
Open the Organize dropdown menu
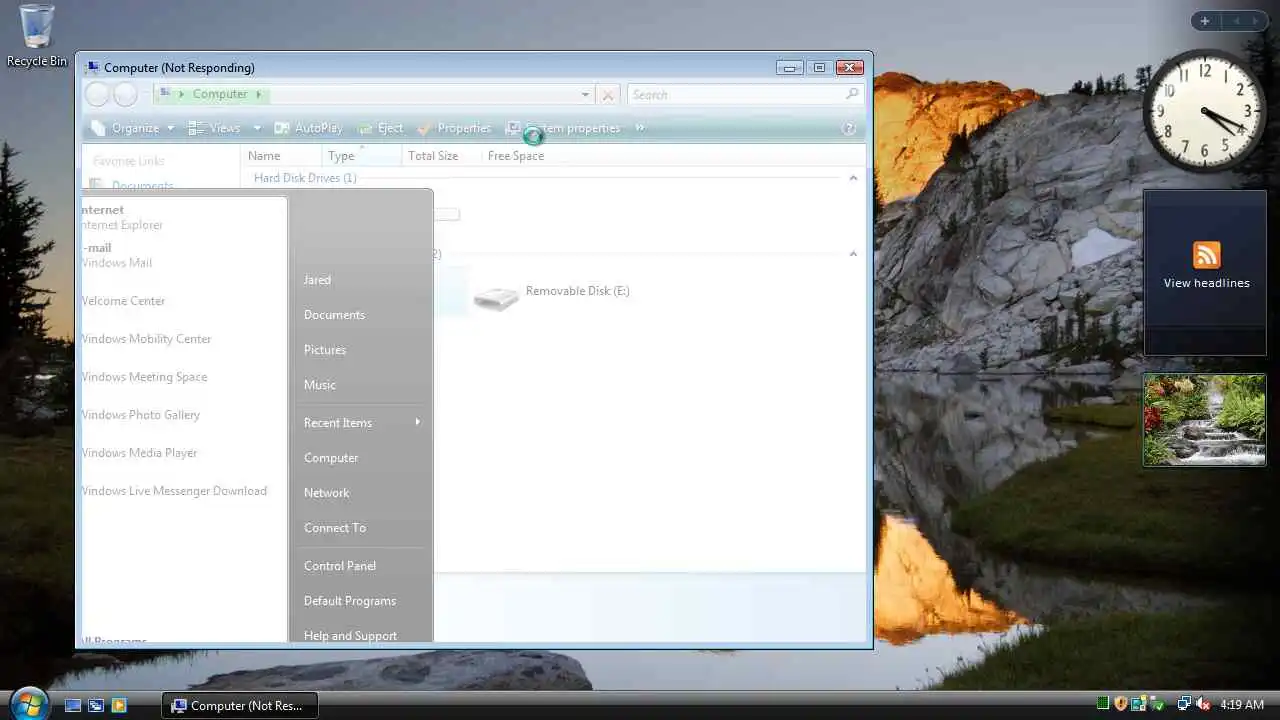coord(132,128)
